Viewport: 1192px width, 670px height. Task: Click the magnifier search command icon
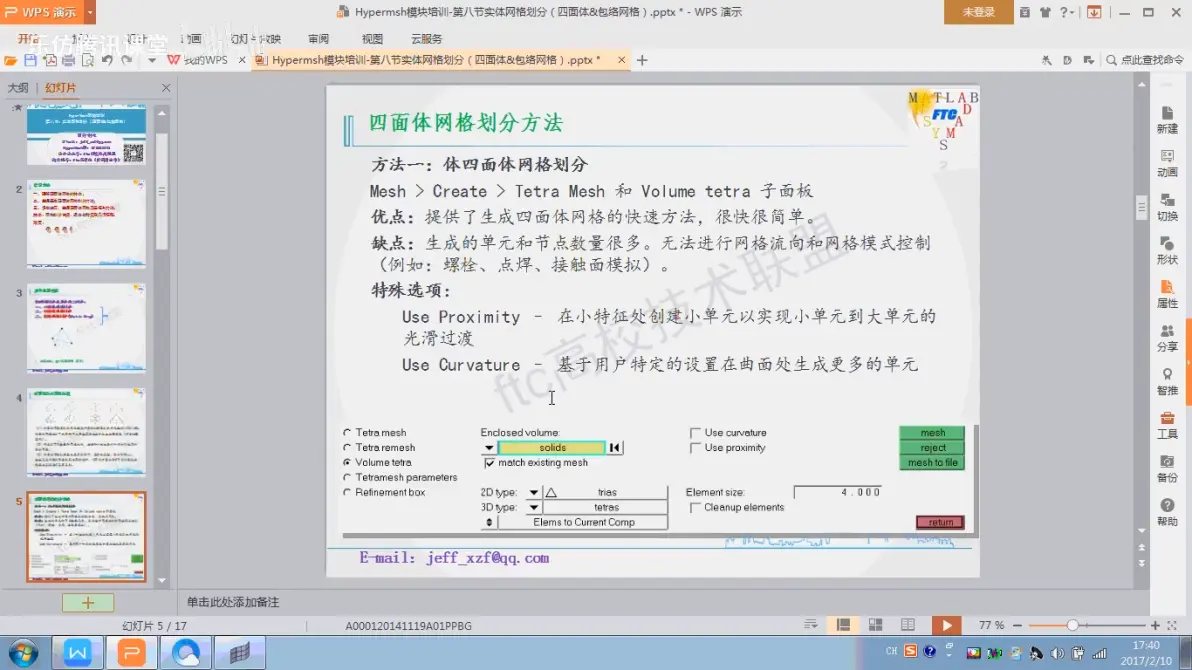[x=1111, y=60]
